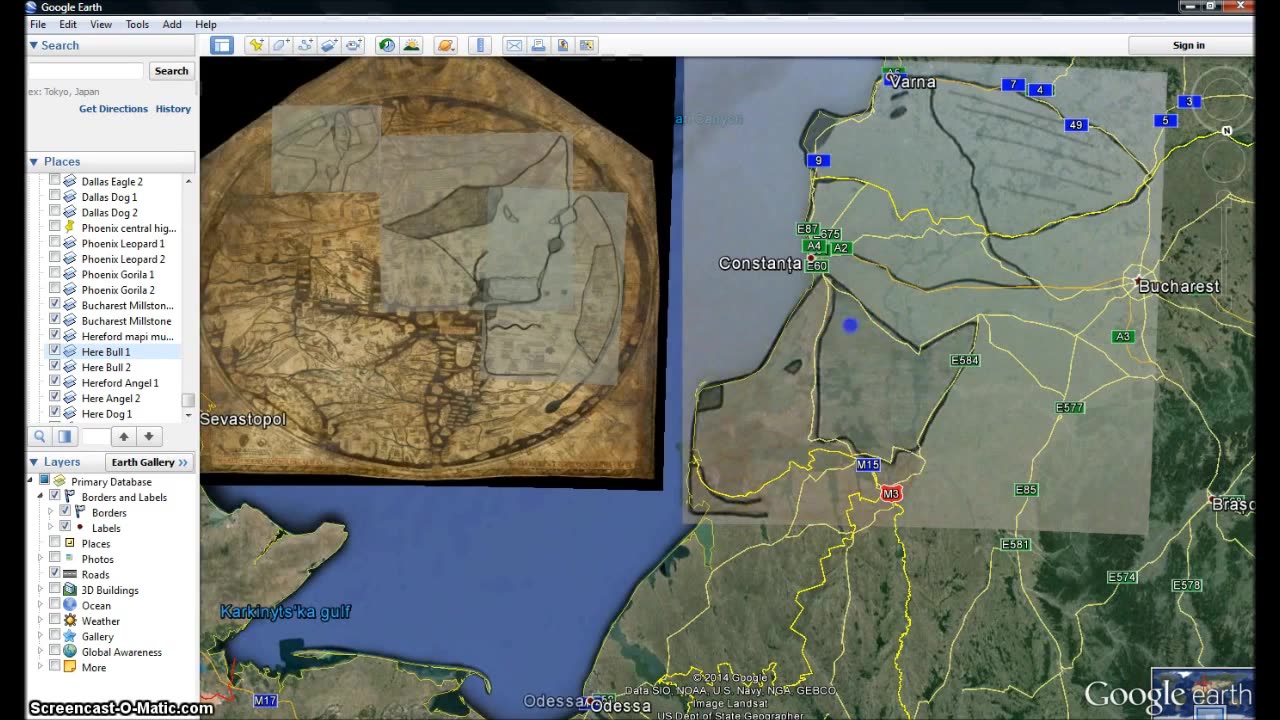Image resolution: width=1280 pixels, height=720 pixels.
Task: Toggle sunlight across landscape icon
Action: point(411,45)
